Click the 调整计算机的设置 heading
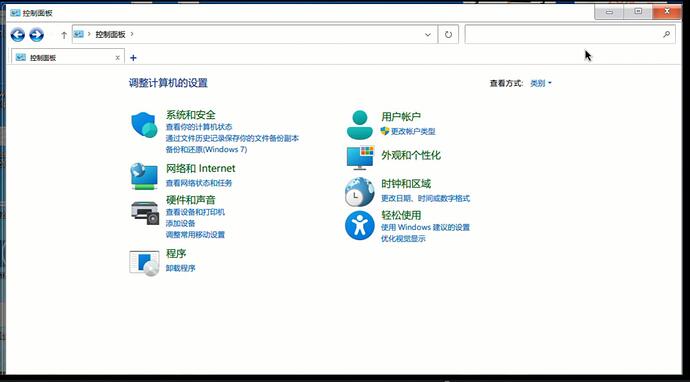The image size is (690, 382). 168,83
